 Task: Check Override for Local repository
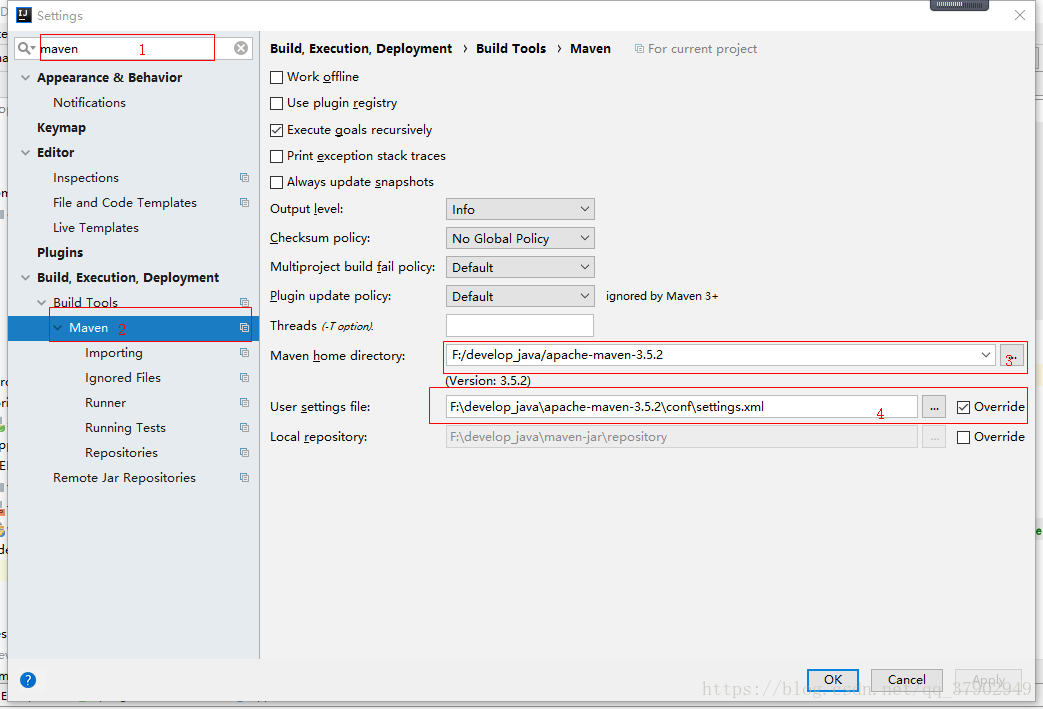(x=963, y=437)
